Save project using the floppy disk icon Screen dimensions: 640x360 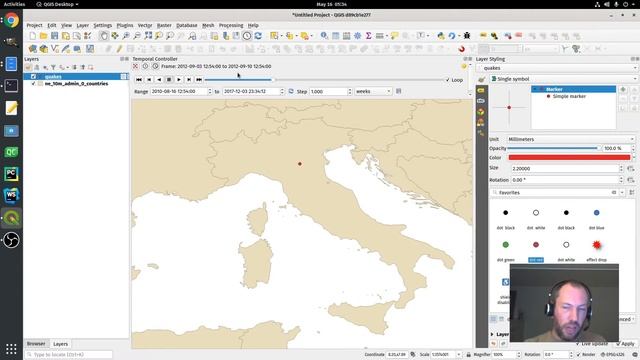pos(54,36)
